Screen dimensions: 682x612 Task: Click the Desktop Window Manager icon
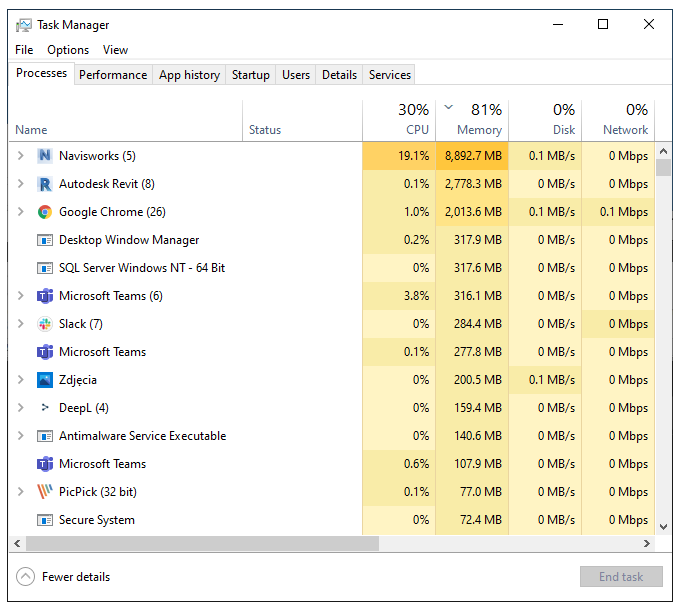click(x=45, y=240)
